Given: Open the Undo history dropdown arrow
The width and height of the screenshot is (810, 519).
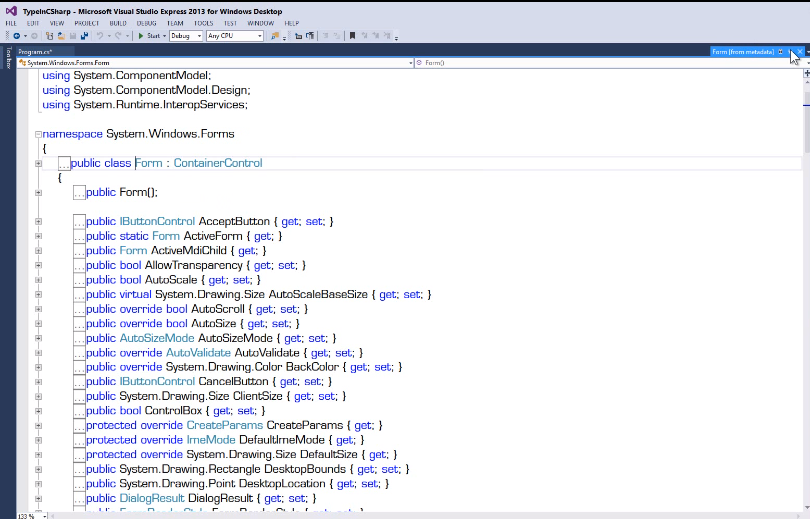Looking at the screenshot, I should (109, 36).
